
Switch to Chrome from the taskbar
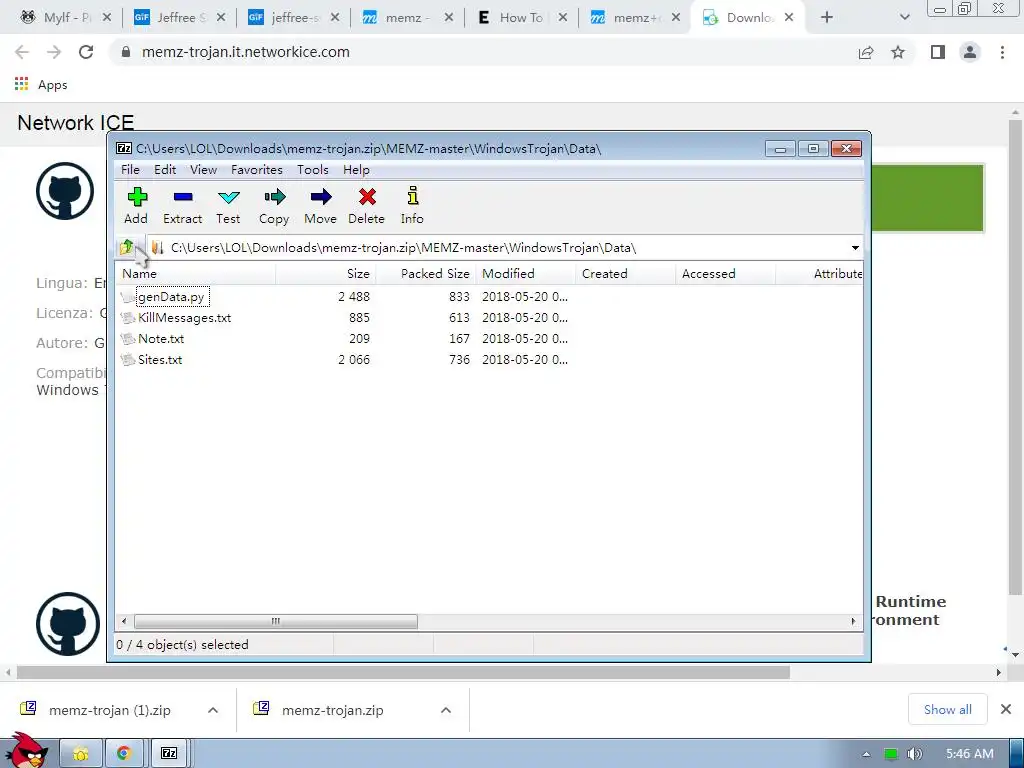pyautogui.click(x=123, y=754)
